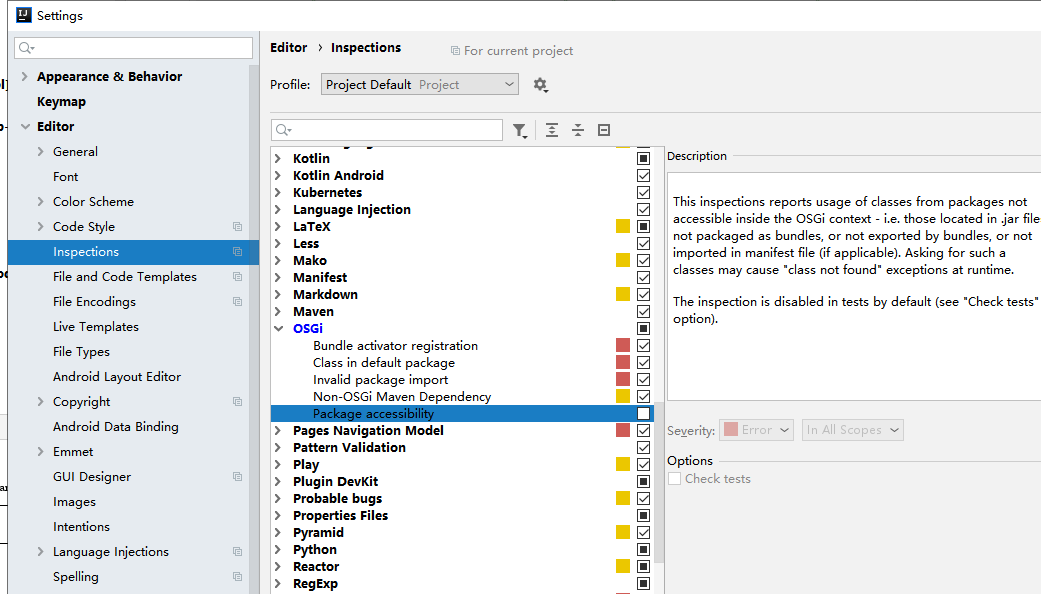
Task: Toggle the Plugin DevKit group checkbox
Action: point(643,482)
